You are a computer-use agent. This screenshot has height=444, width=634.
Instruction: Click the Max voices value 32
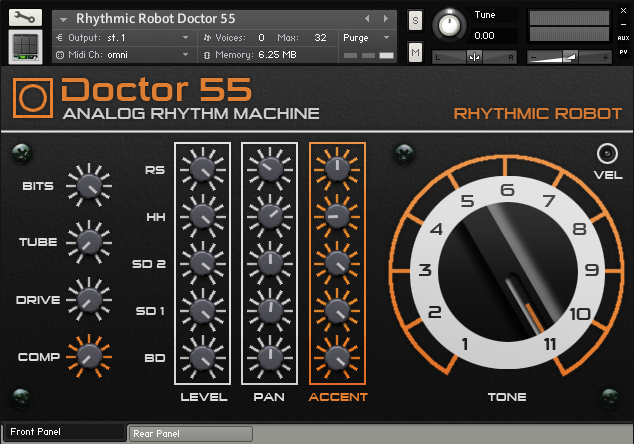coord(320,38)
